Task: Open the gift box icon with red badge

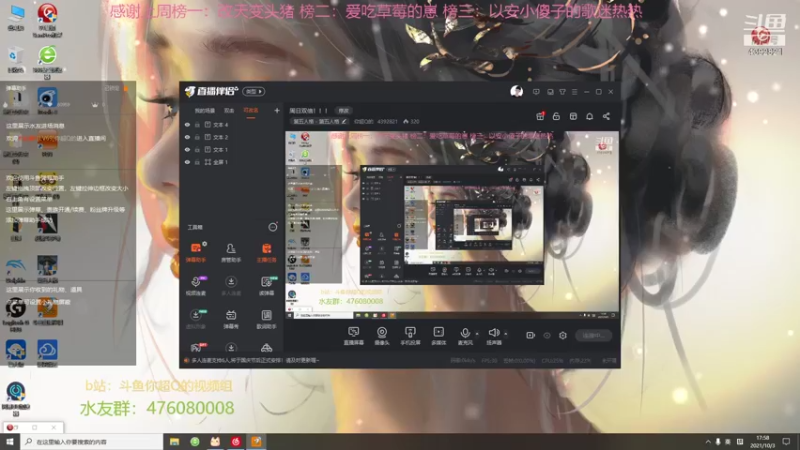Action: [x=540, y=116]
